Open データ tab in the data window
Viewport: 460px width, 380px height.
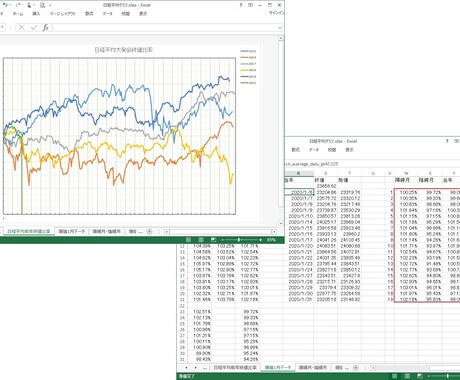pyautogui.click(x=314, y=150)
